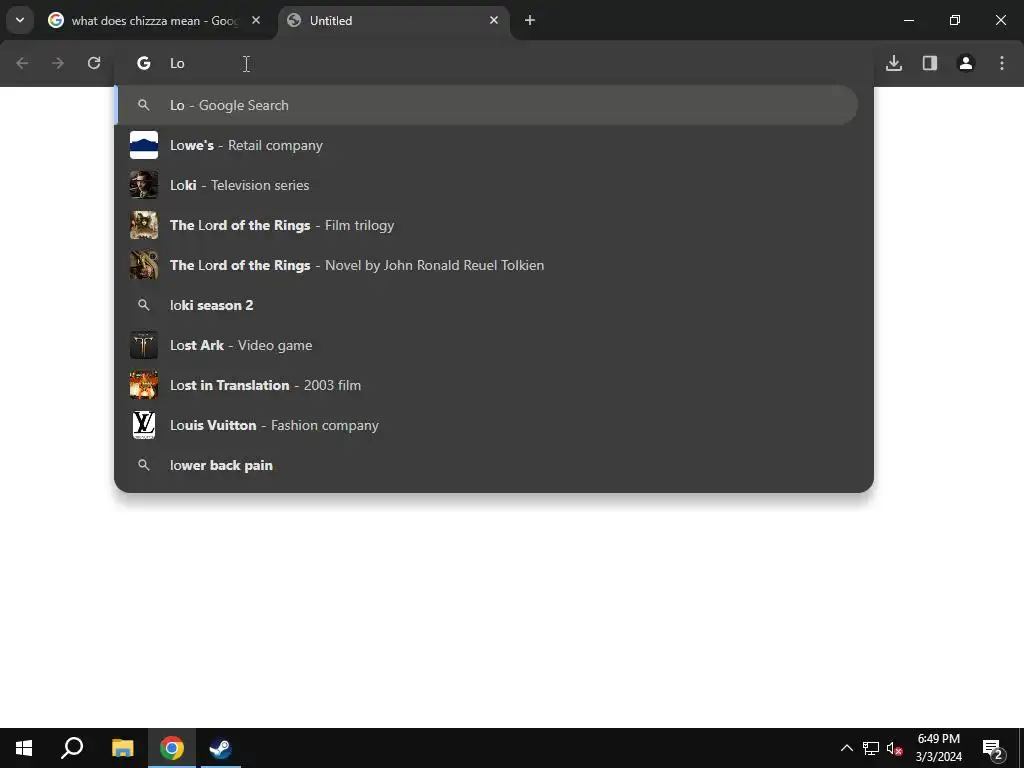Select Loki Television series suggestion
1024x768 pixels.
tap(494, 185)
